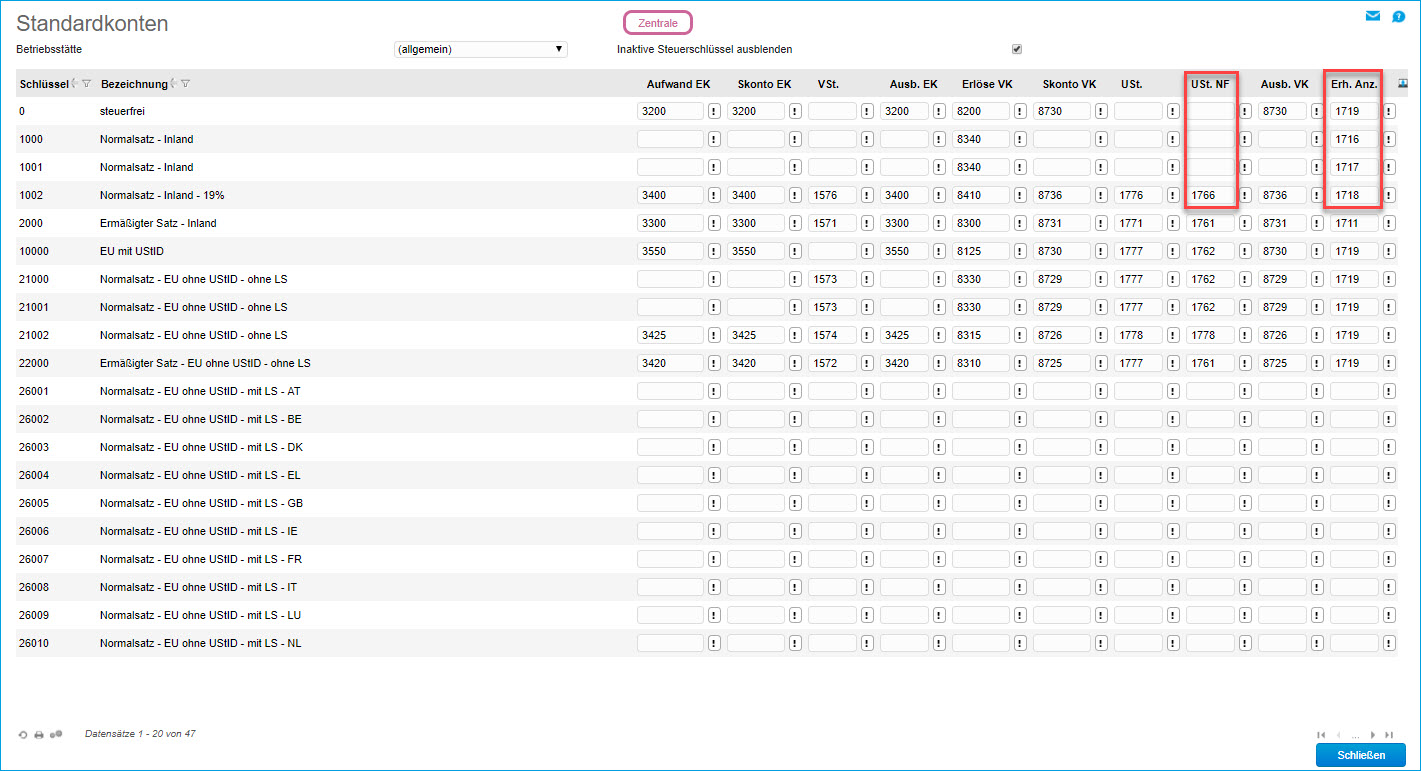Click Erlöse VK field with 8410
The image size is (1421, 771).
[x=981, y=195]
